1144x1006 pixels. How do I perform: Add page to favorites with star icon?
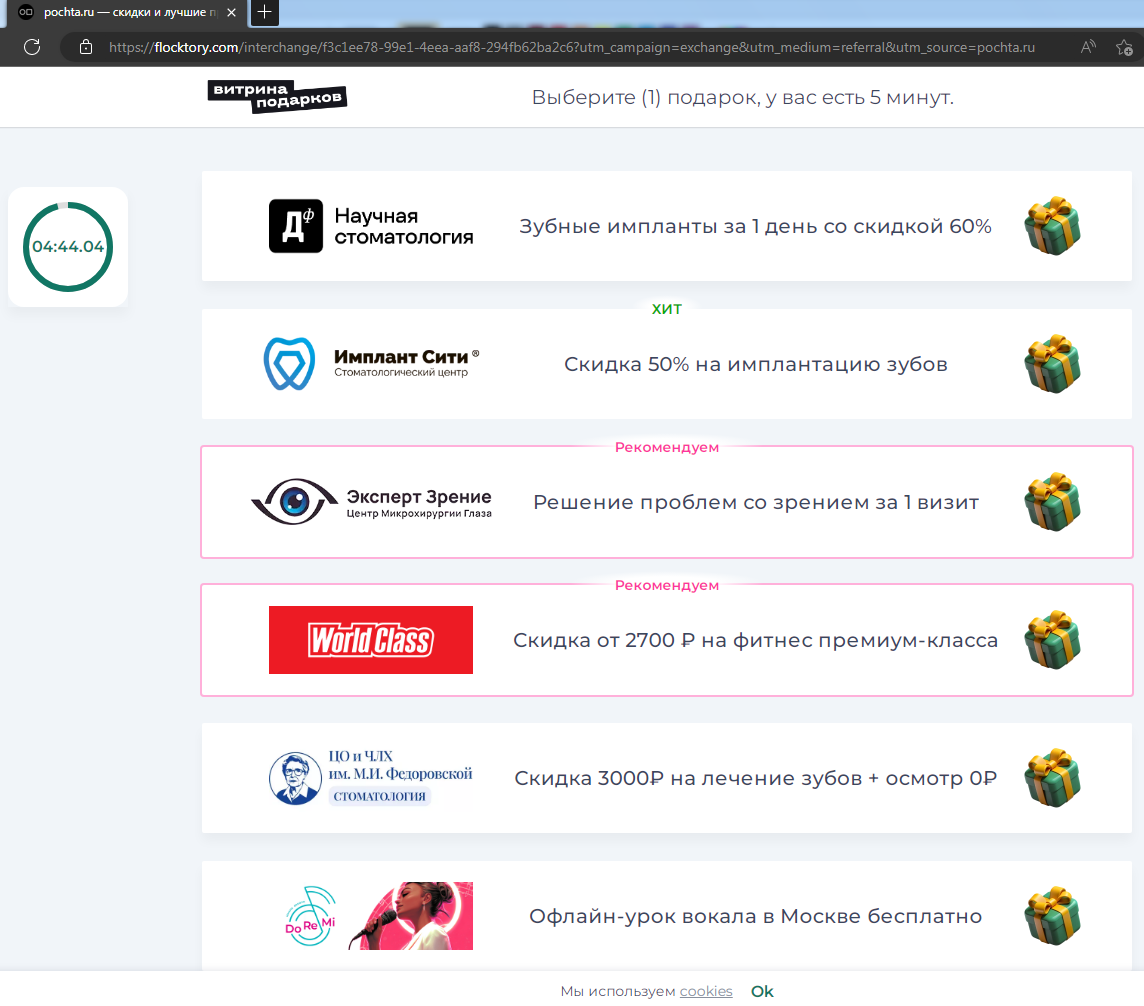1124,47
